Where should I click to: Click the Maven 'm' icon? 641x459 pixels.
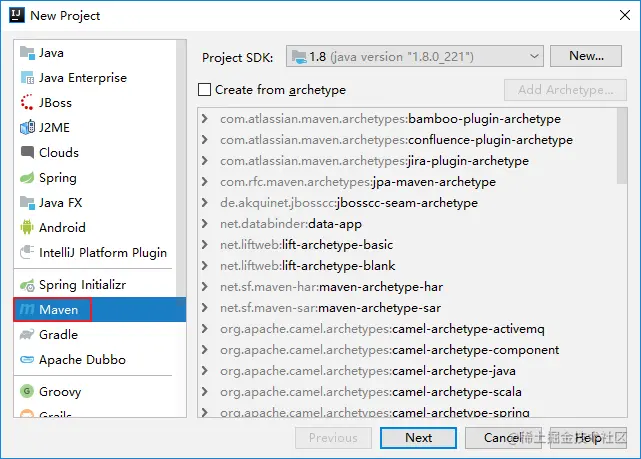coord(27,309)
